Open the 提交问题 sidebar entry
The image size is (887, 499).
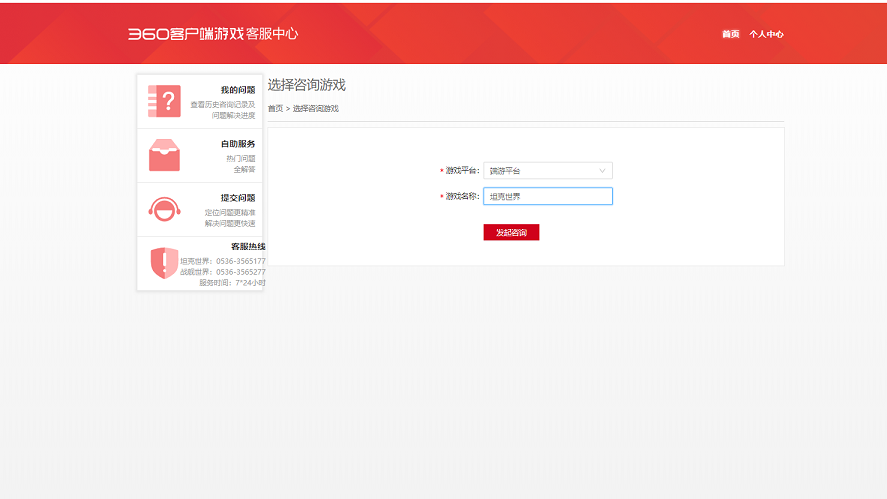(x=200, y=209)
